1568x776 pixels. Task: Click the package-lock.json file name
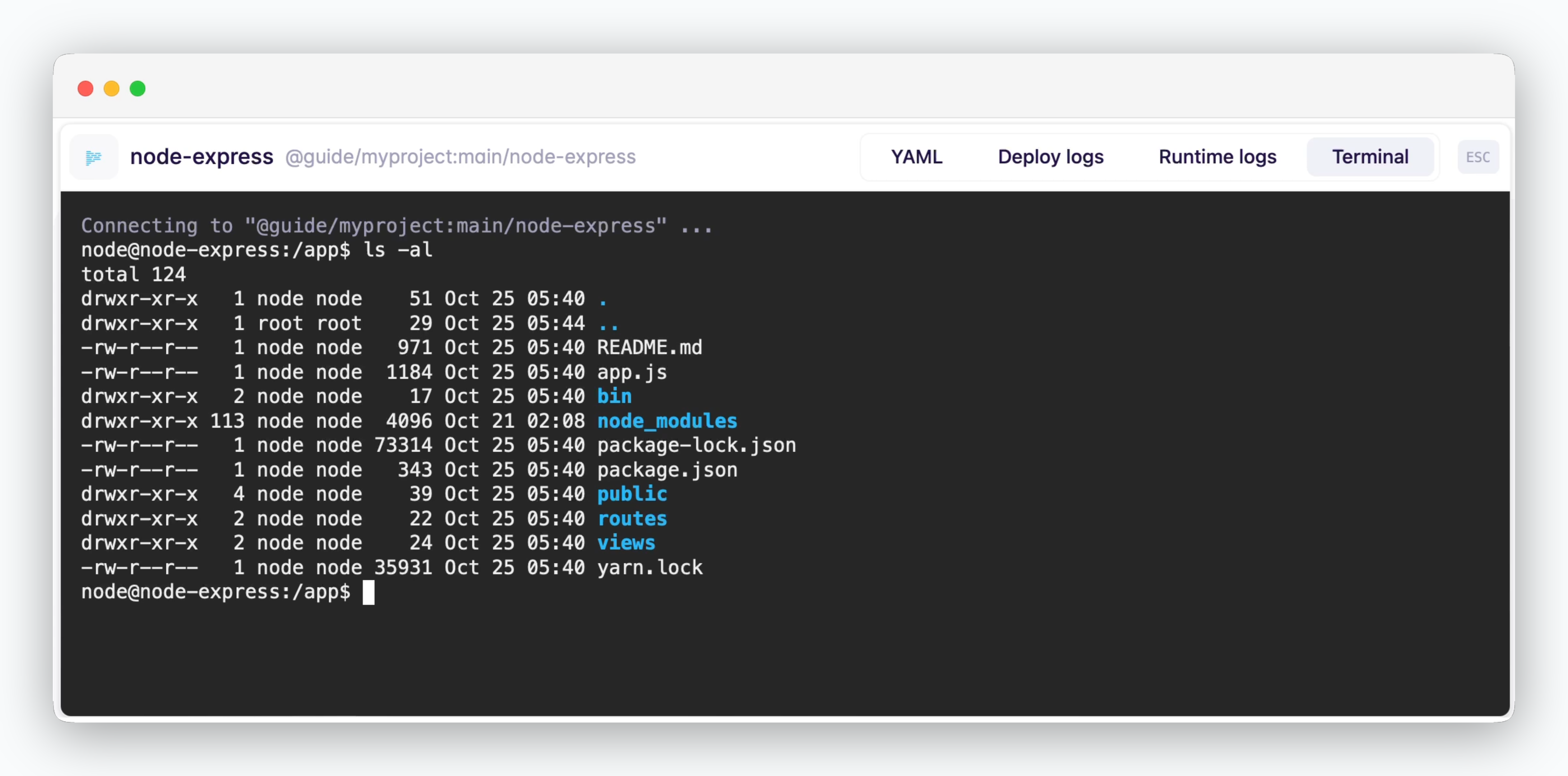696,445
